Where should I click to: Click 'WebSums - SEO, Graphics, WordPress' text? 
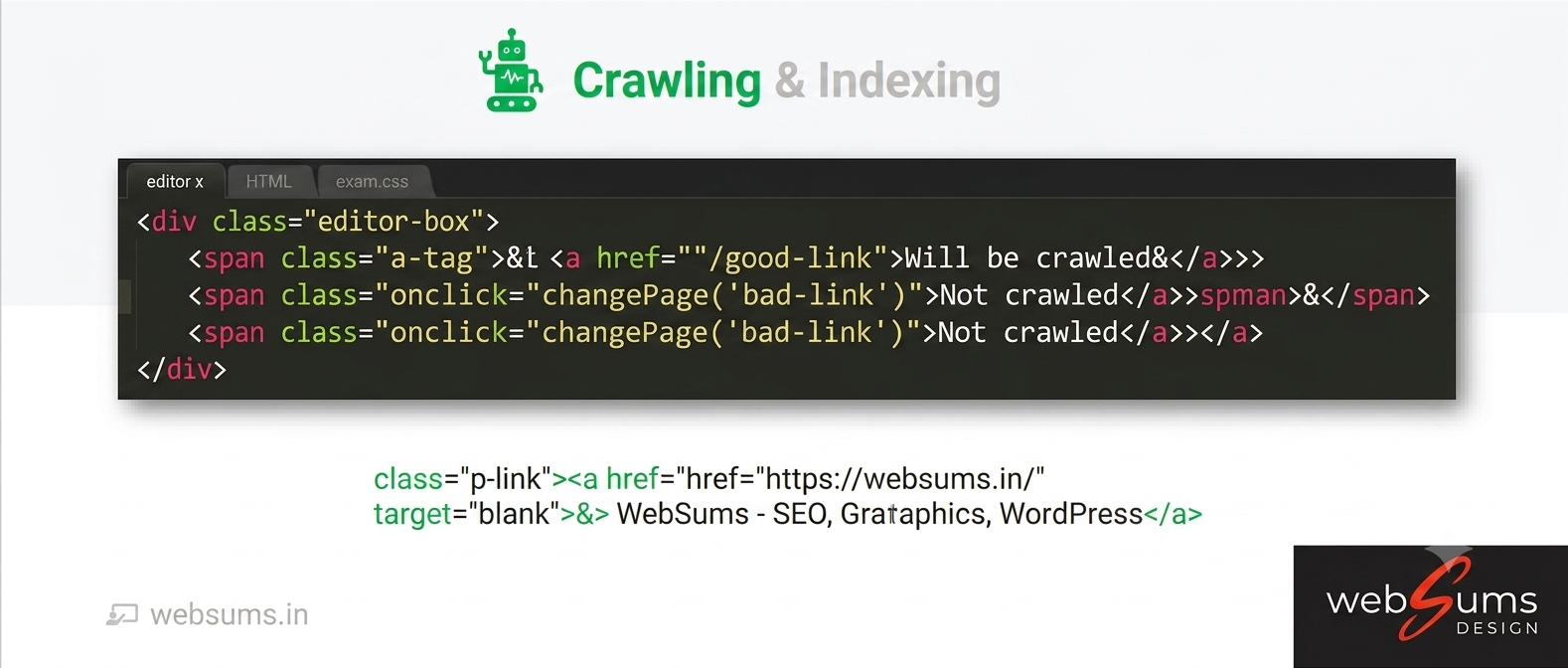(x=880, y=514)
